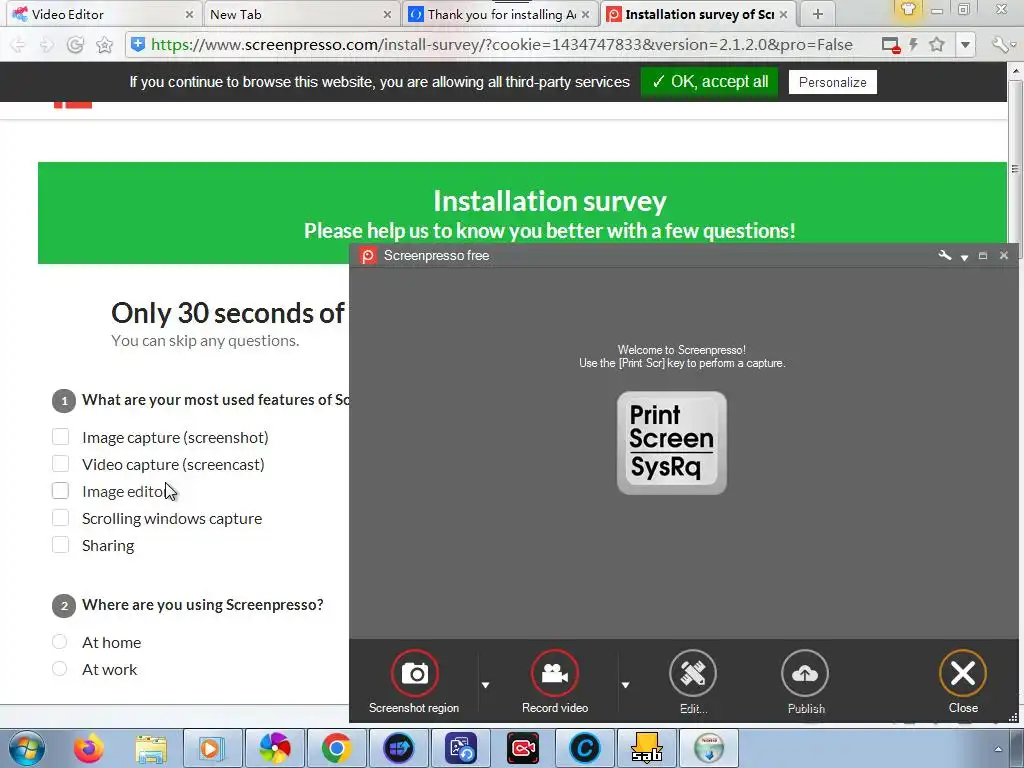Open the dark windows-arrow app in taskbar
The width and height of the screenshot is (1024, 768).
pyautogui.click(x=398, y=748)
